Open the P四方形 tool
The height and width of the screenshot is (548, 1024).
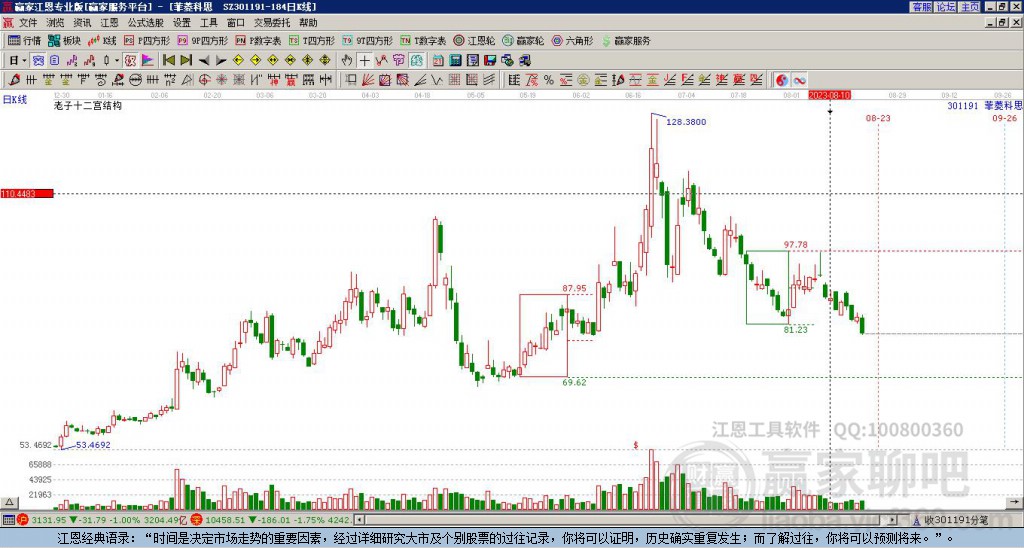click(147, 40)
